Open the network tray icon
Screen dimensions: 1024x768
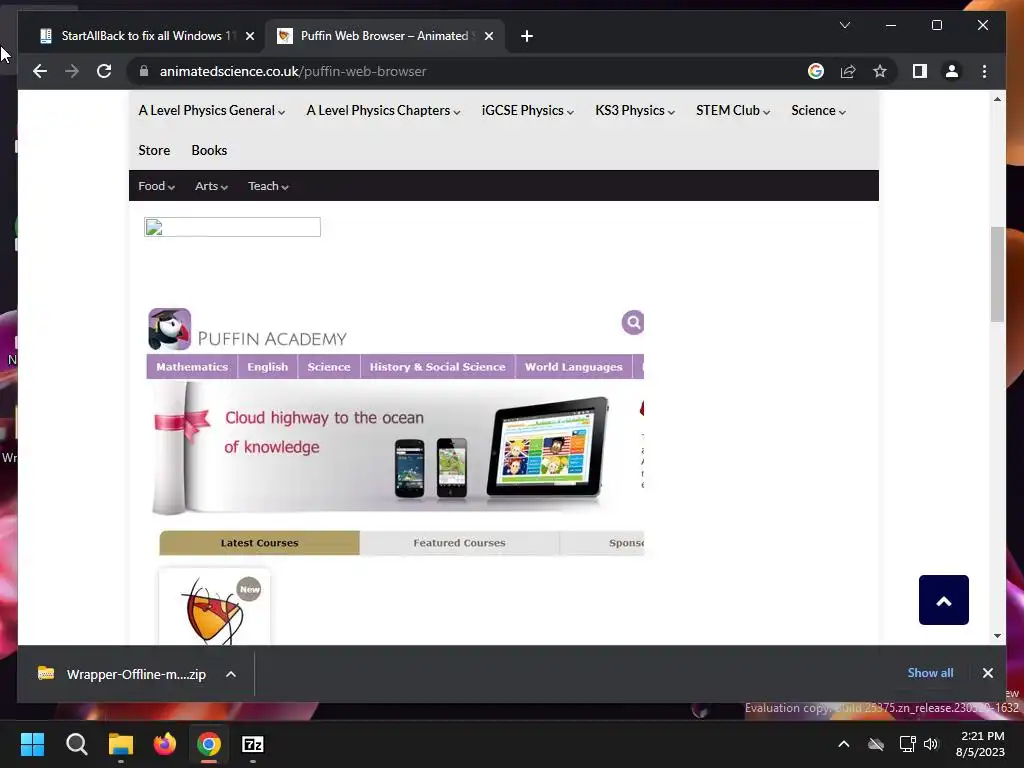coord(907,744)
